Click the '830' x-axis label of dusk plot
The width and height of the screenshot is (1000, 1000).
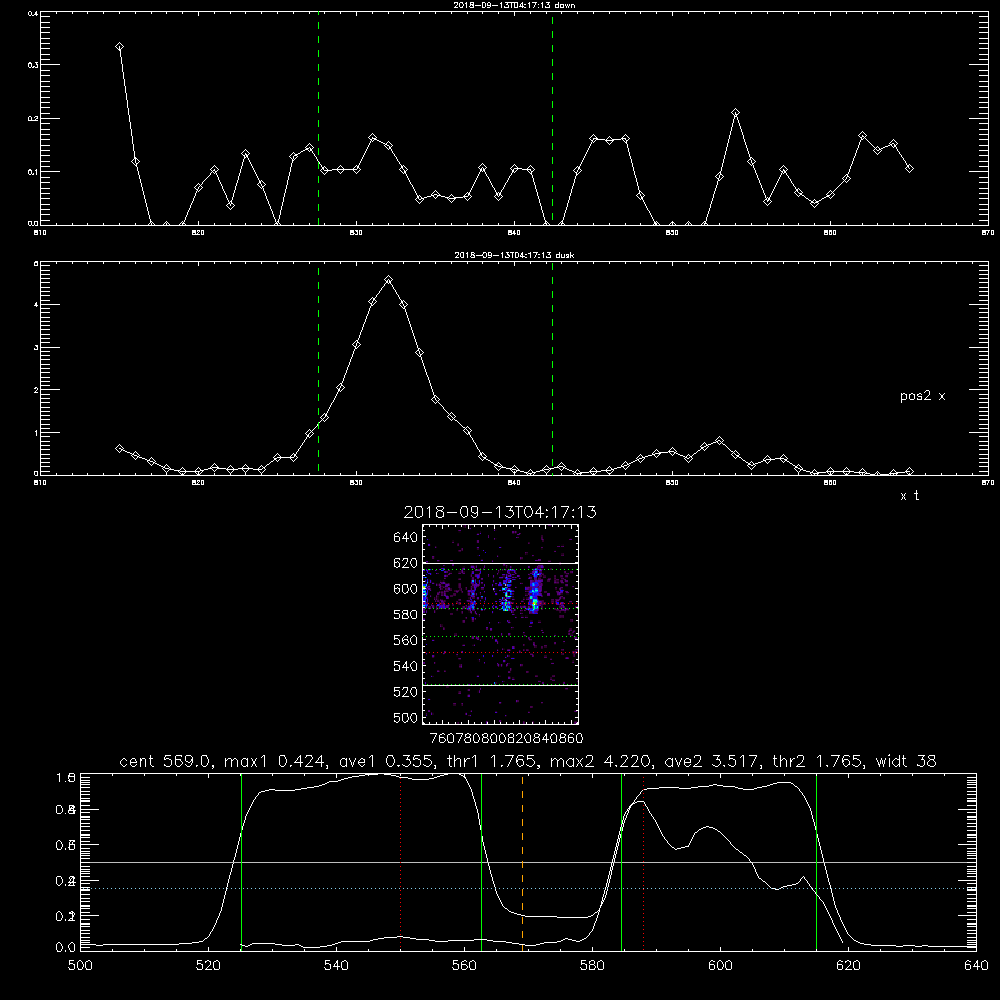click(x=356, y=483)
